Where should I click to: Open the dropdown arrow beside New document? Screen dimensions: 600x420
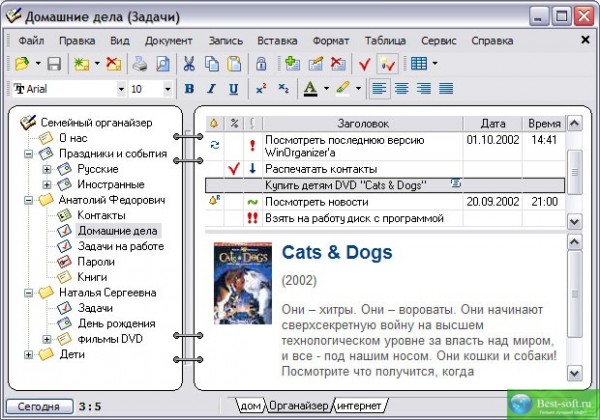(97, 63)
